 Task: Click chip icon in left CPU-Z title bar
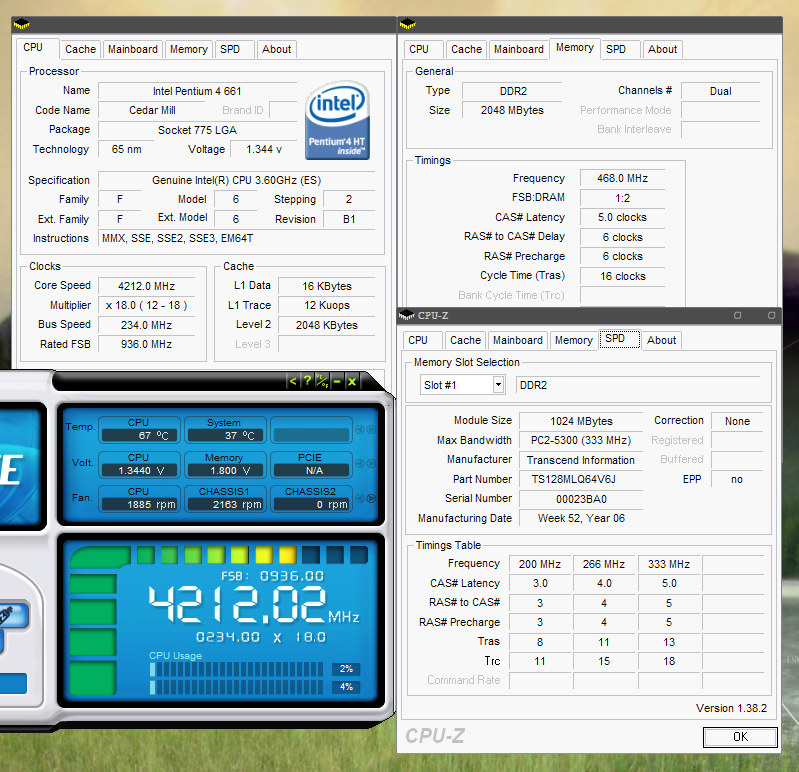[21, 24]
